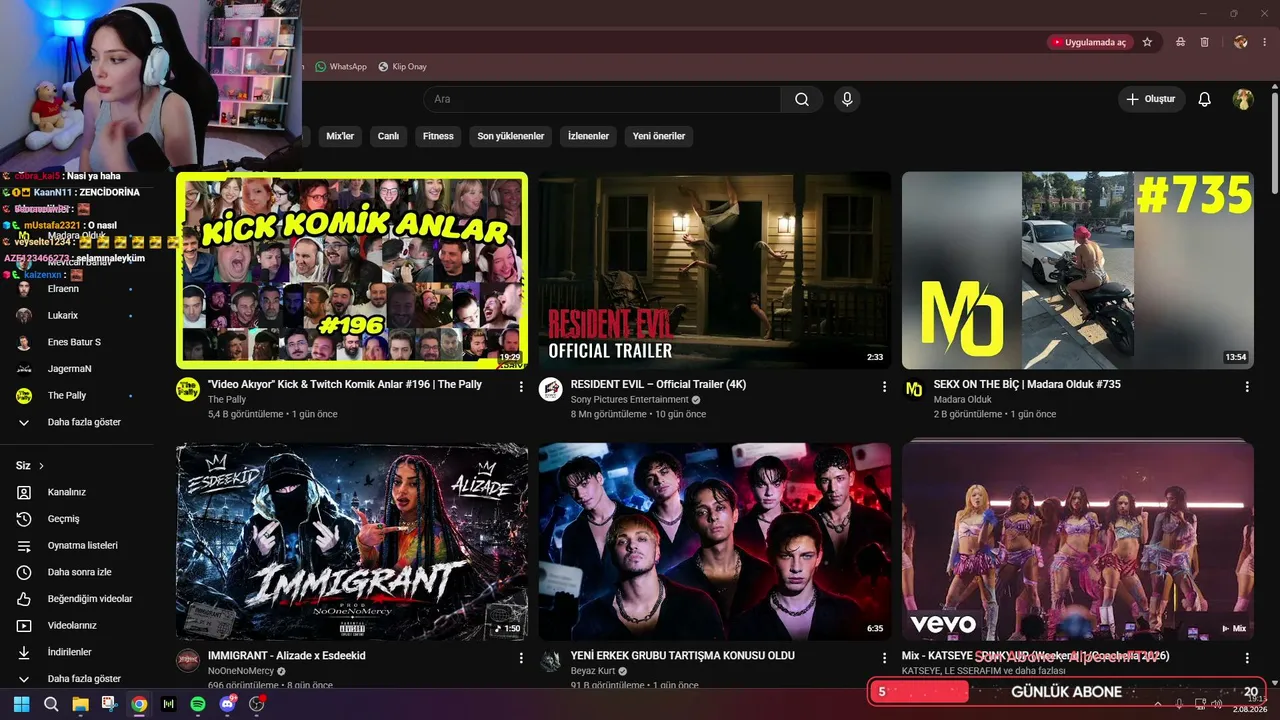1280x720 pixels.
Task: Open options for the Kick Komik Anlar video
Action: [x=521, y=387]
